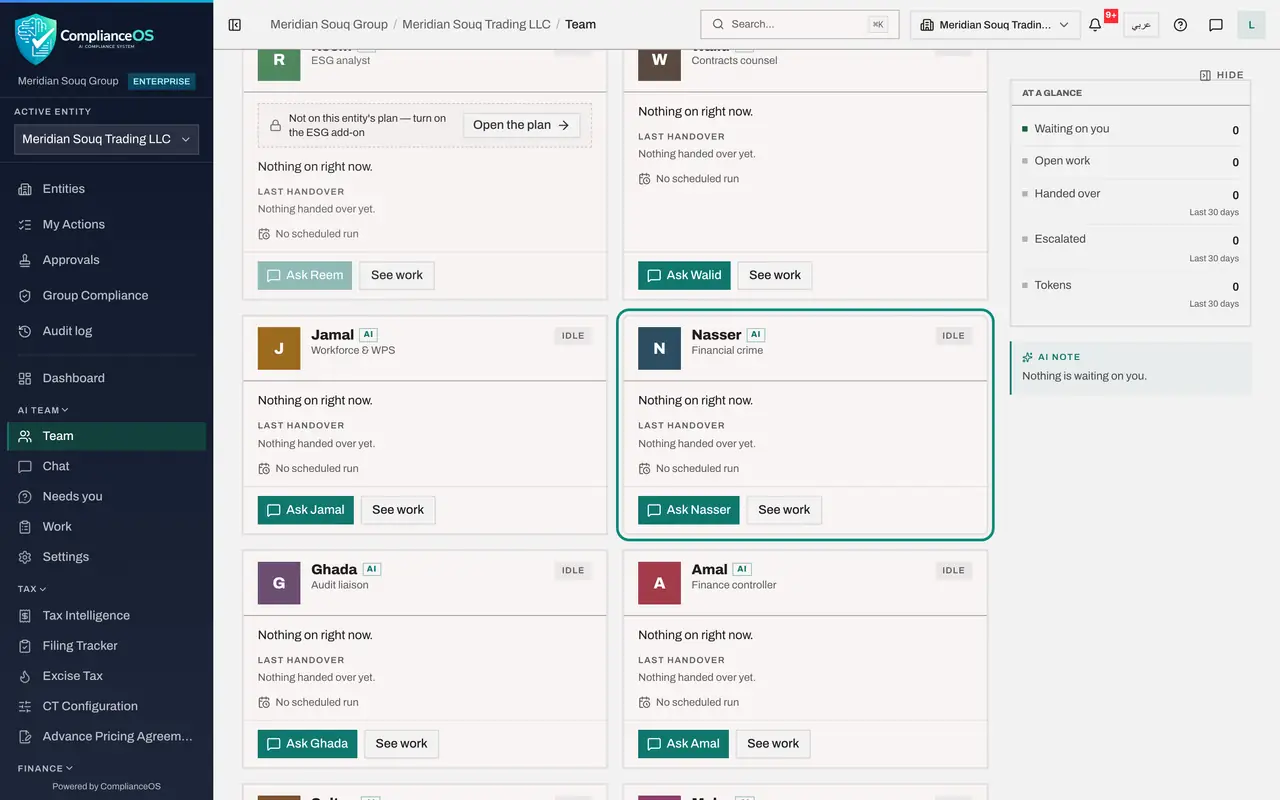Hide the At a Glance panel
1280x800 pixels.
(x=1222, y=75)
